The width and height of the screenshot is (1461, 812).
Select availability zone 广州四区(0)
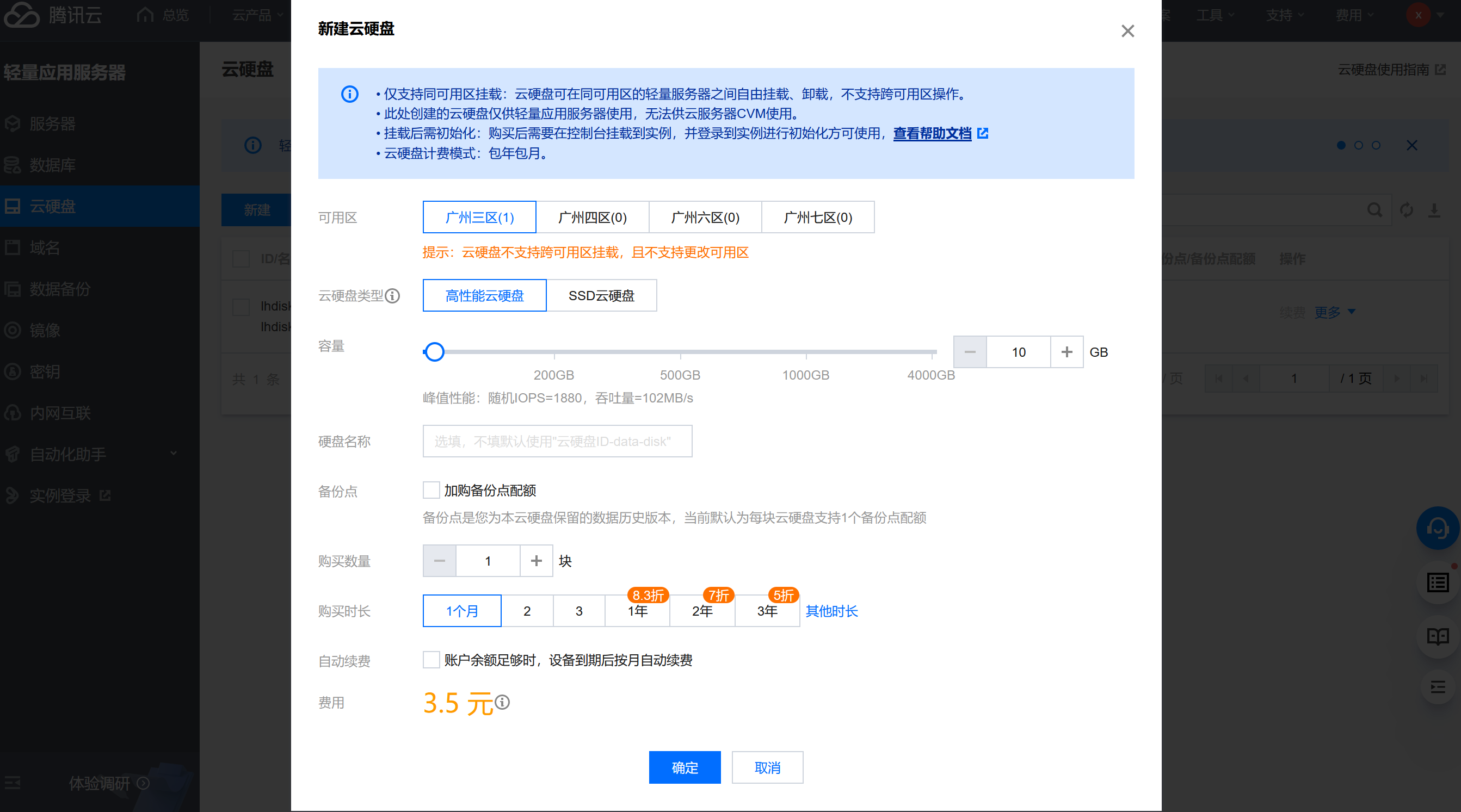pos(592,217)
